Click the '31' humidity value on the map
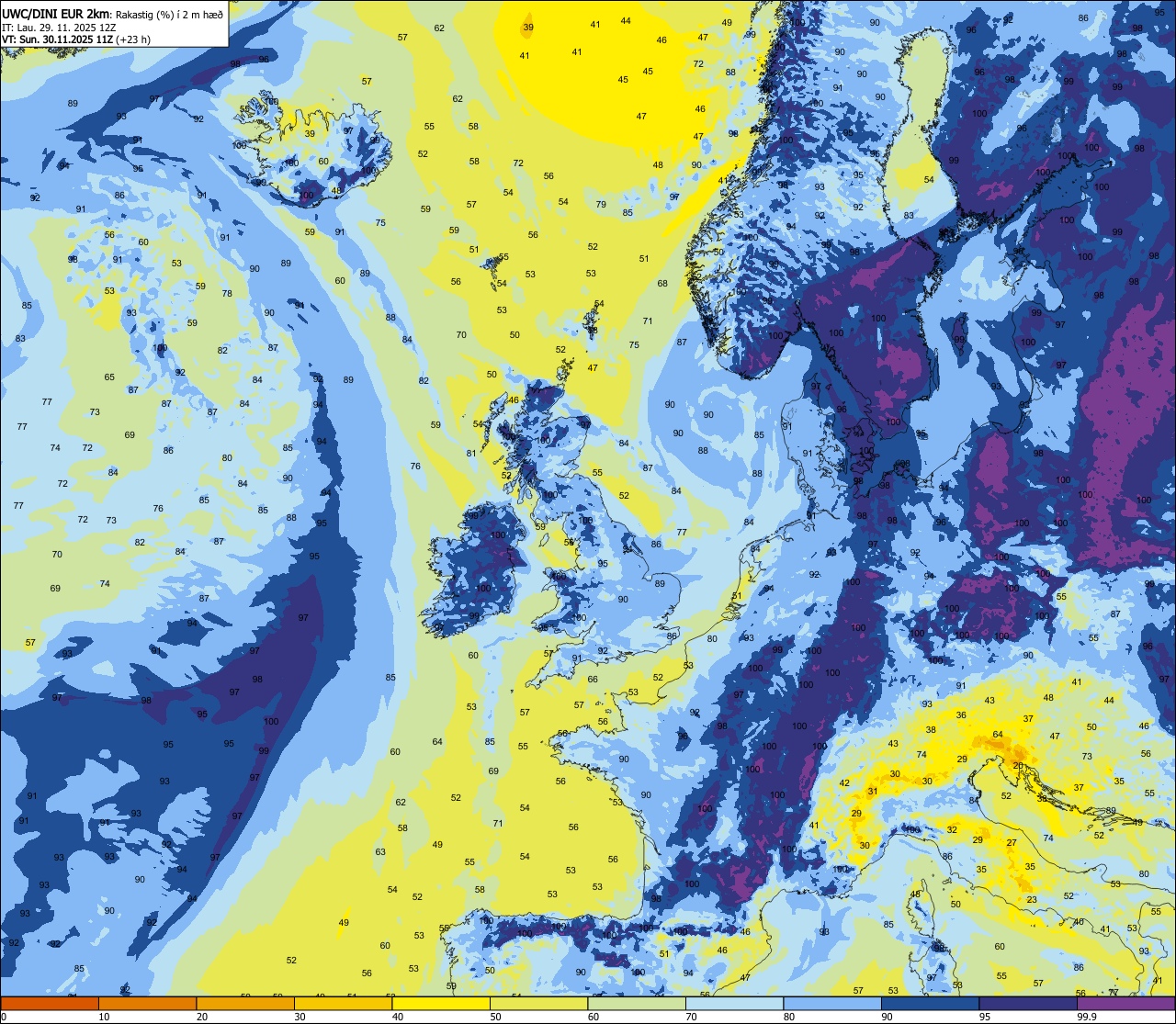Image resolution: width=1176 pixels, height=1024 pixels. click(873, 792)
